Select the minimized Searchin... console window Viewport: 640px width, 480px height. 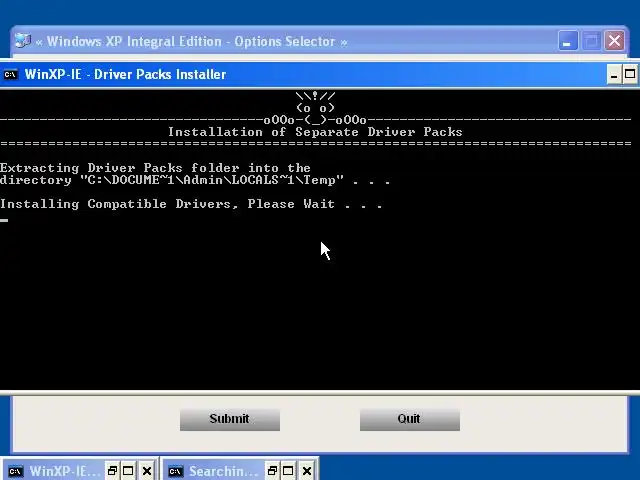pos(224,471)
